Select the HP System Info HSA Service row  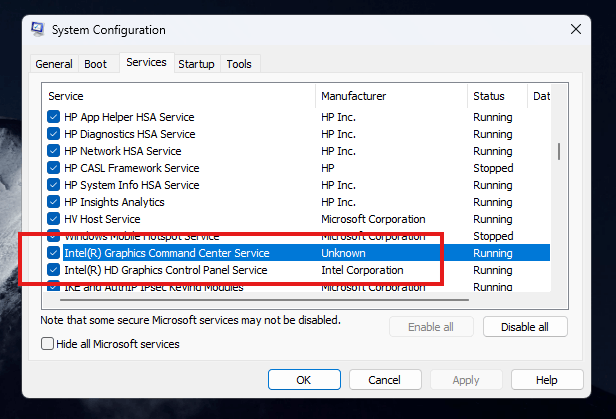297,185
